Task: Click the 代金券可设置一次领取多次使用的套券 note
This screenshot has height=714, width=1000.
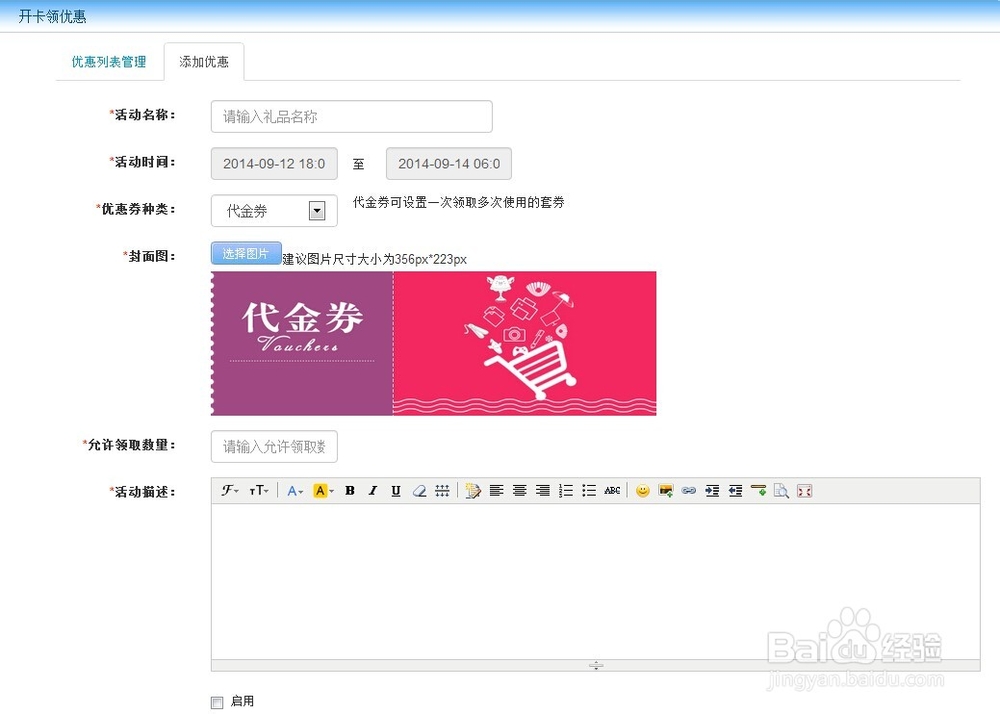Action: tap(459, 203)
